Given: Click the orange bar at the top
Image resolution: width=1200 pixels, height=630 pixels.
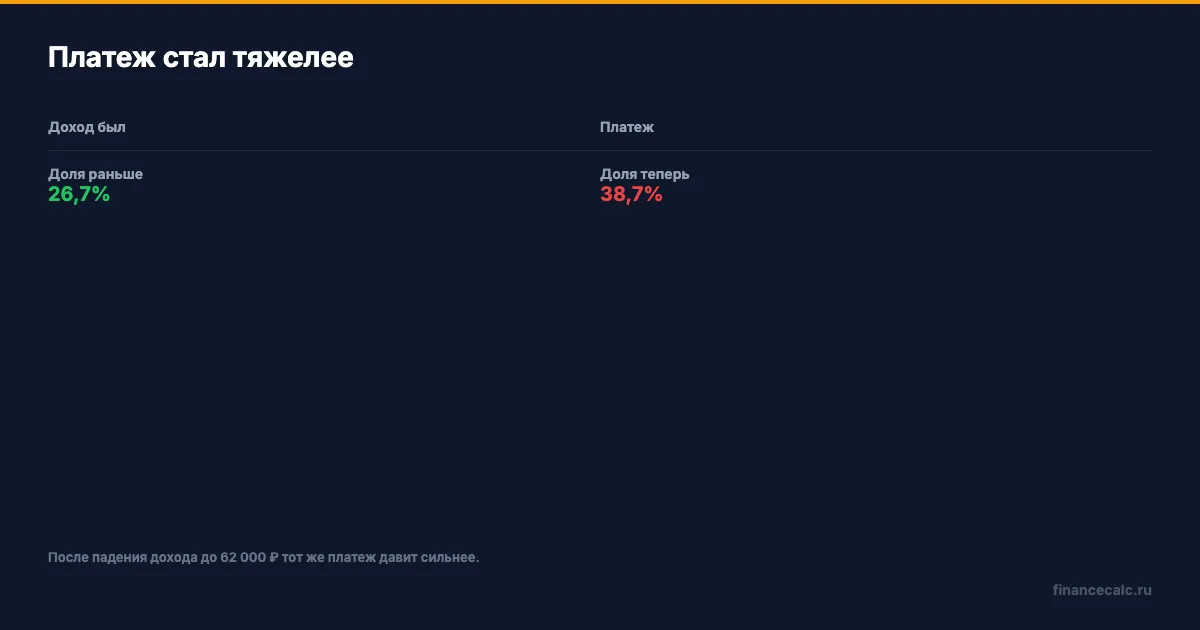Looking at the screenshot, I should (600, 2).
